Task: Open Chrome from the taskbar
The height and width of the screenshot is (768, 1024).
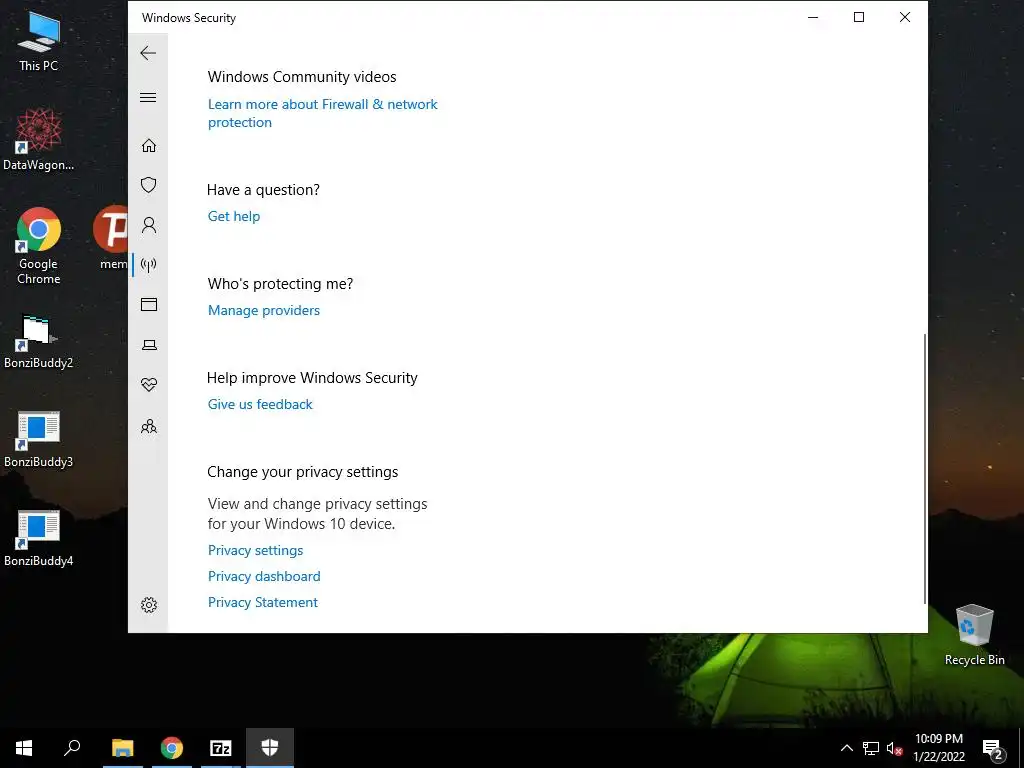Action: 172,748
